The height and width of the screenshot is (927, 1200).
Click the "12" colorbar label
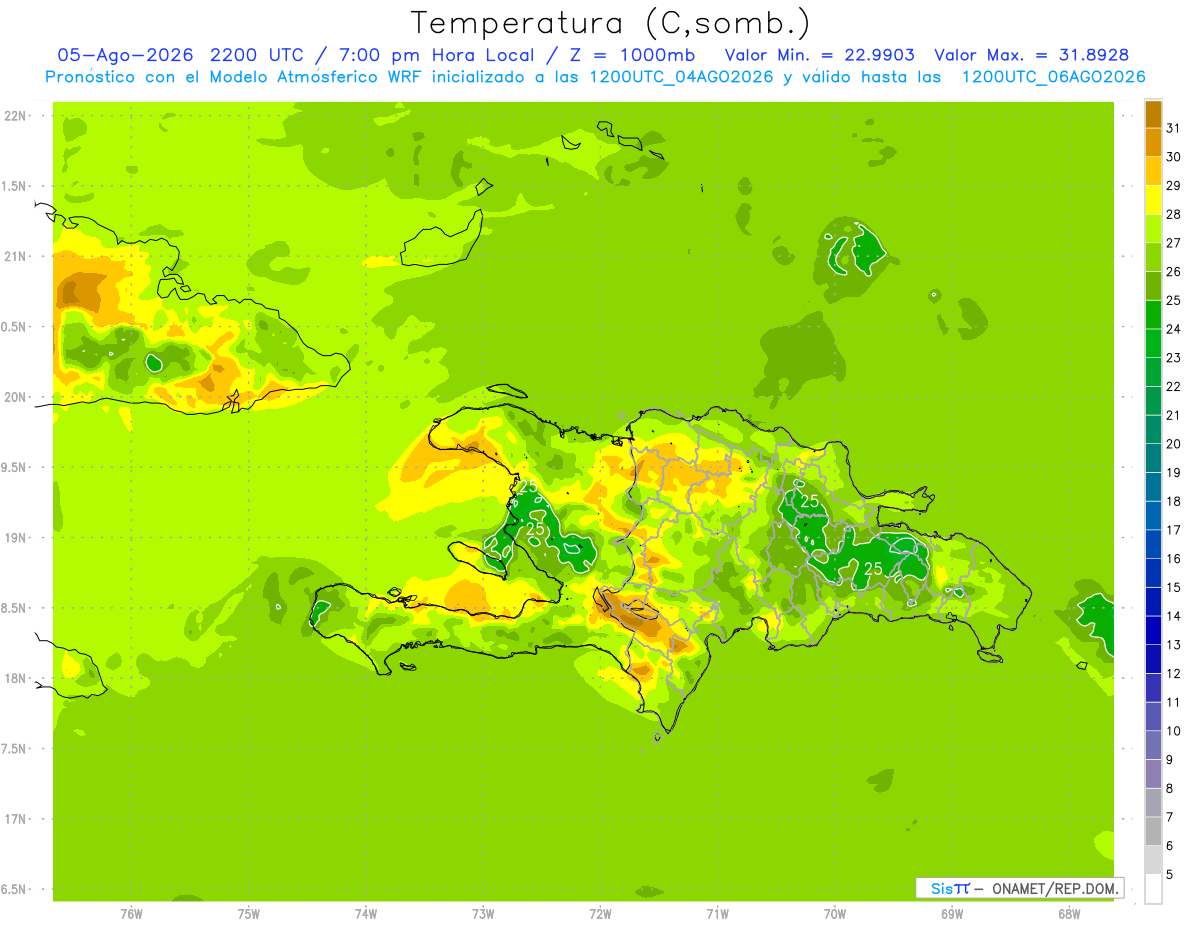pyautogui.click(x=1174, y=673)
